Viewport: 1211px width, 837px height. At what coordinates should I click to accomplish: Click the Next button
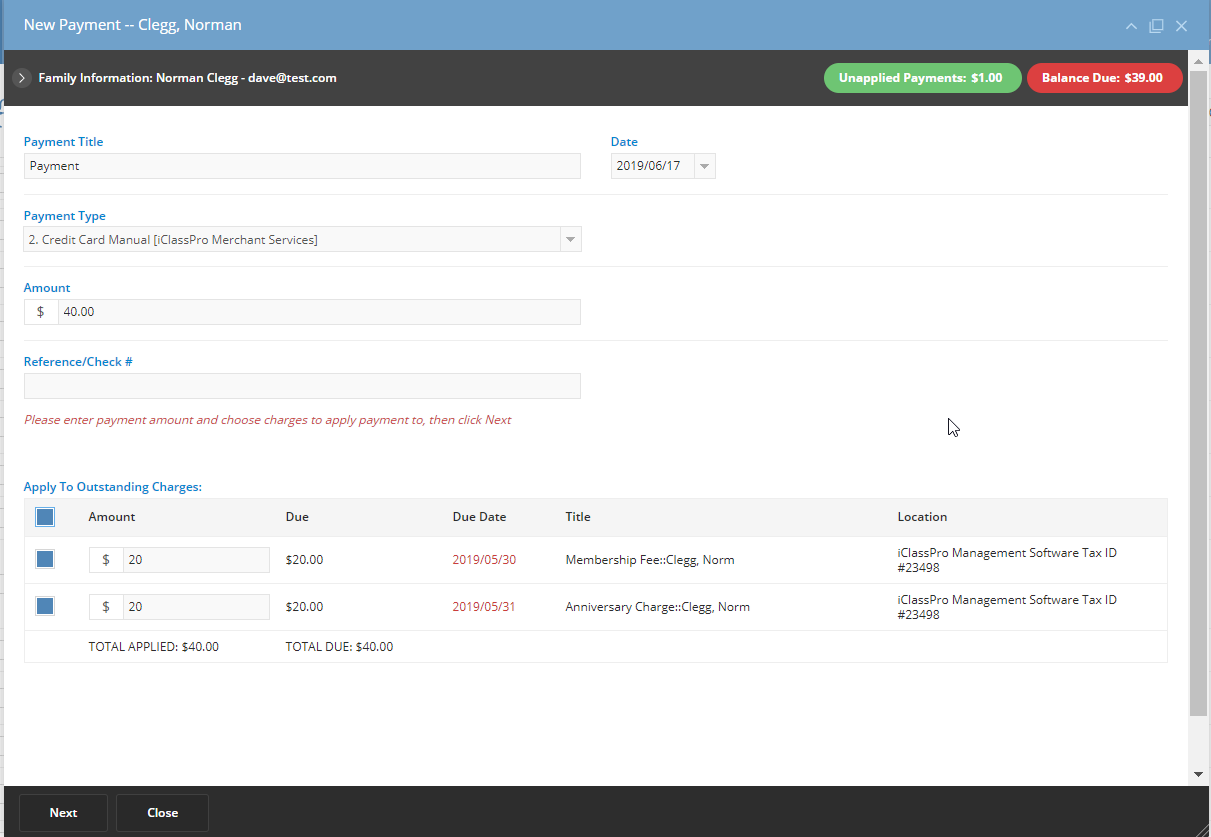63,813
